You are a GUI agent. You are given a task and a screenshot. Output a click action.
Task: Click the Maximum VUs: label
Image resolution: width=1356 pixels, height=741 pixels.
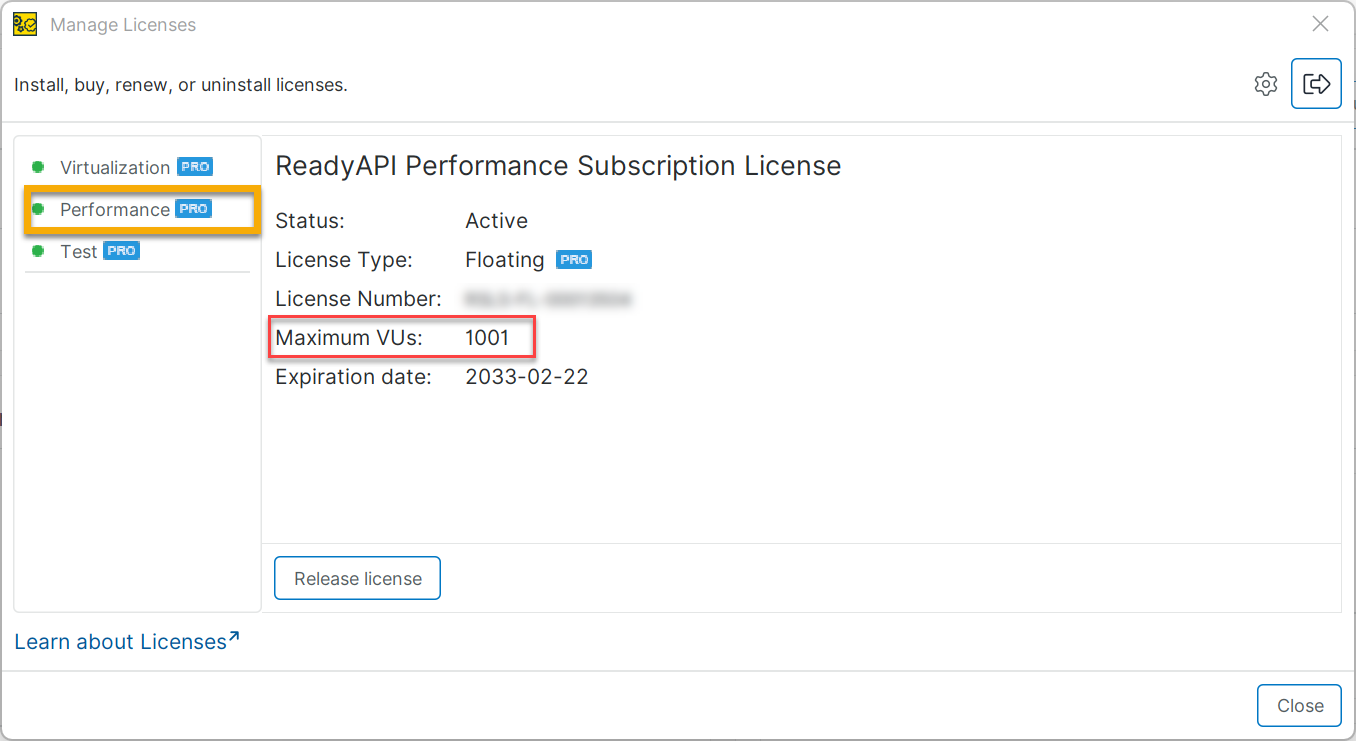click(349, 338)
